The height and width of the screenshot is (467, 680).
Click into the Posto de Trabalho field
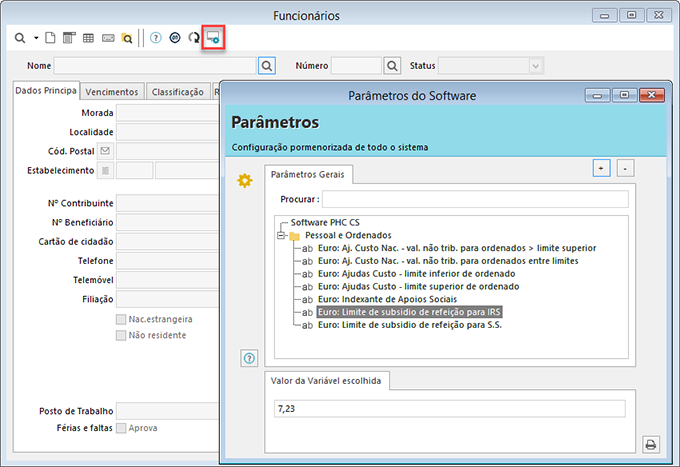click(x=168, y=411)
